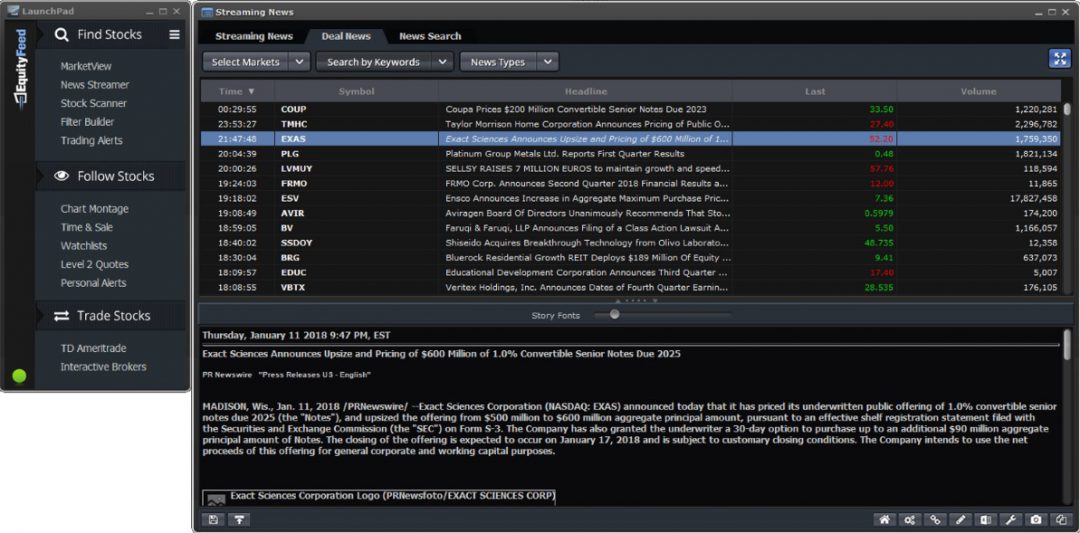Screen dimensions: 1080x533
Task: Open the Select Markets dropdown arrow
Action: pos(299,62)
